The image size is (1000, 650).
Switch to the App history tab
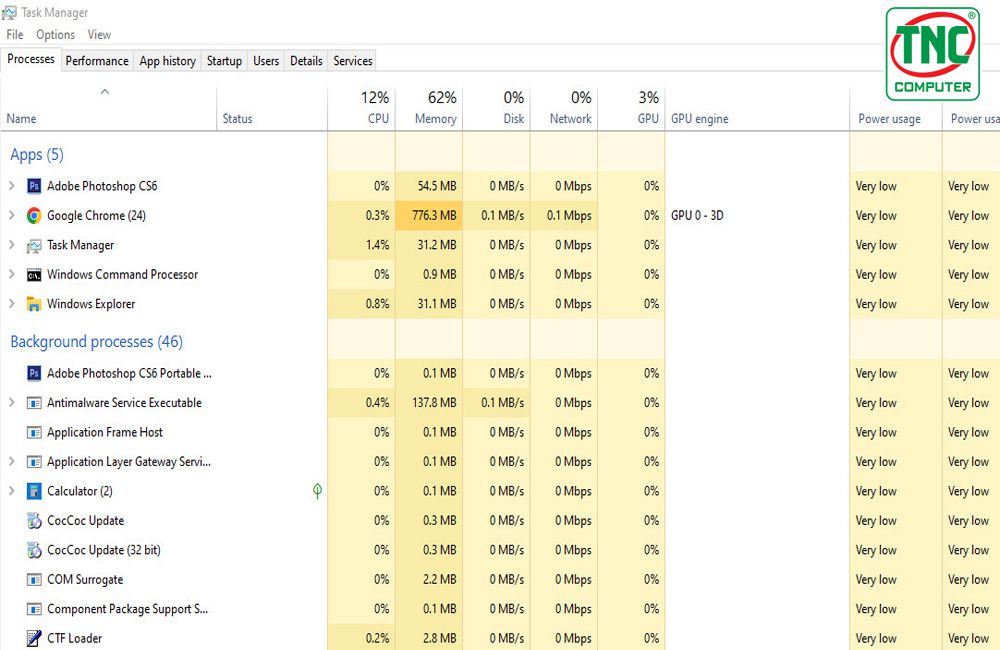(168, 61)
